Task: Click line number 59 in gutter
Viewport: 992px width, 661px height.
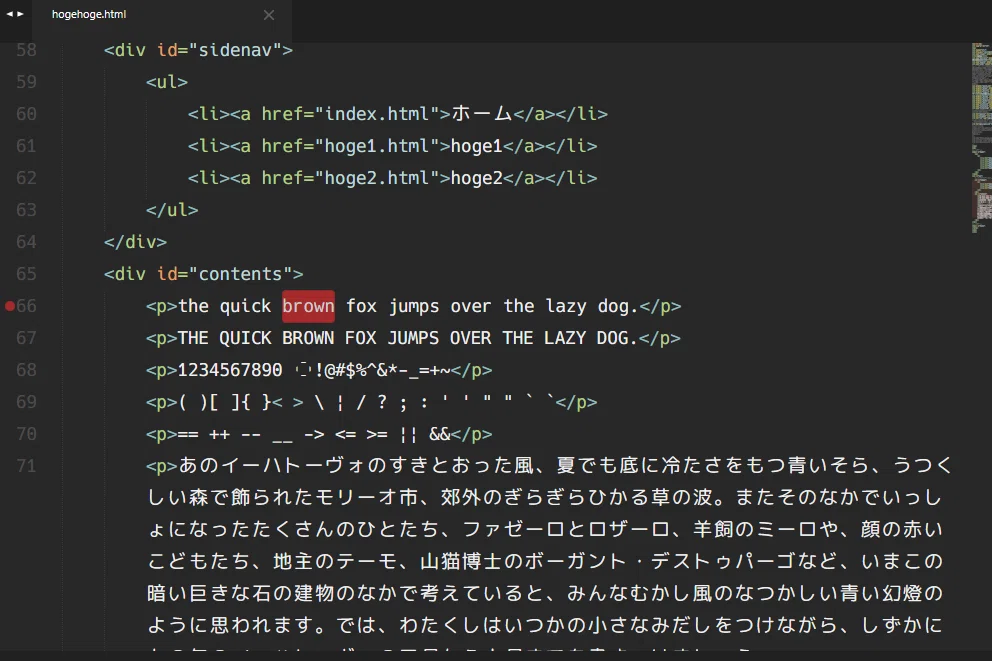Action: [26, 82]
